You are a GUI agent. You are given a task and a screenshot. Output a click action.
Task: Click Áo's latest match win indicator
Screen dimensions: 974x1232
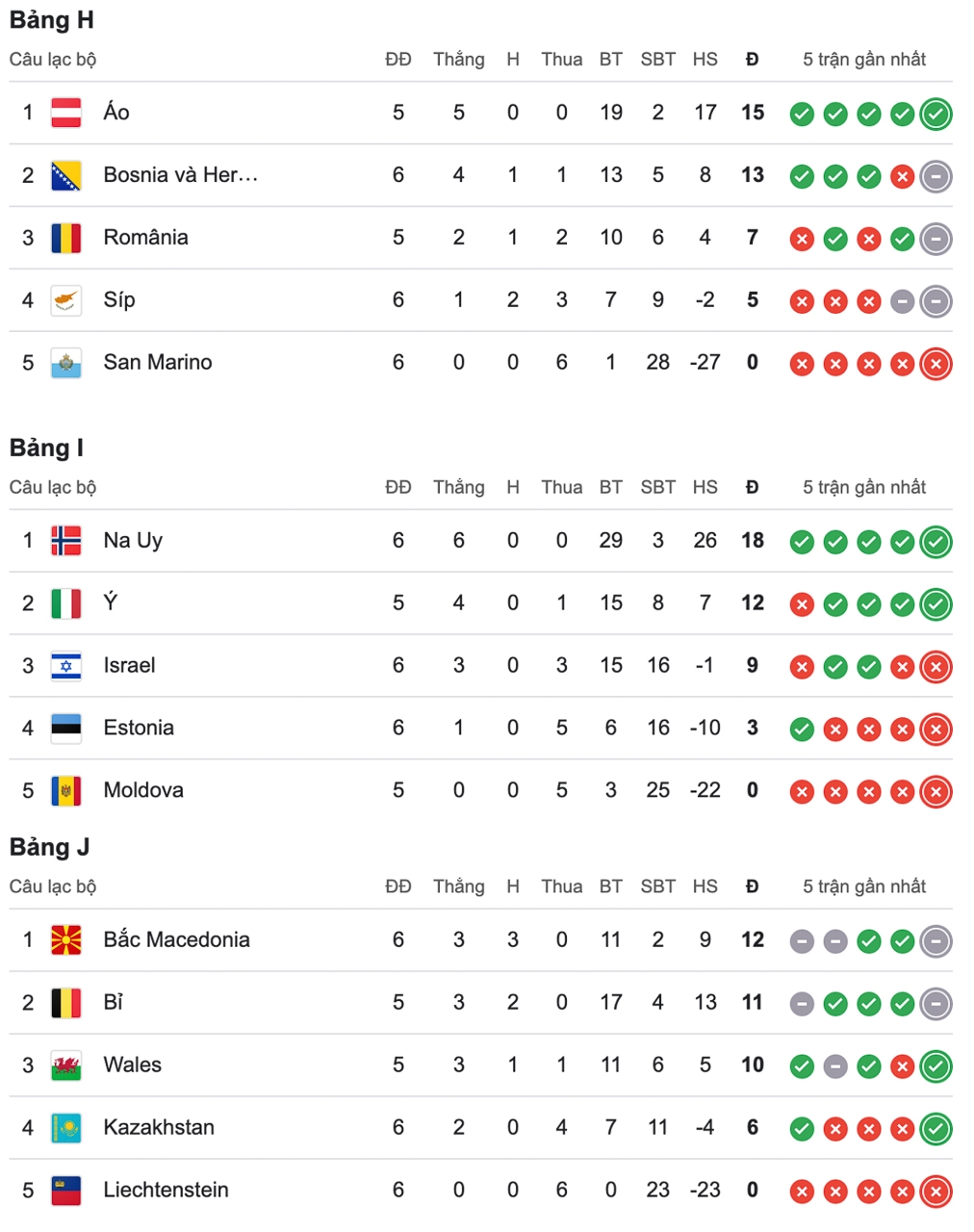936,114
